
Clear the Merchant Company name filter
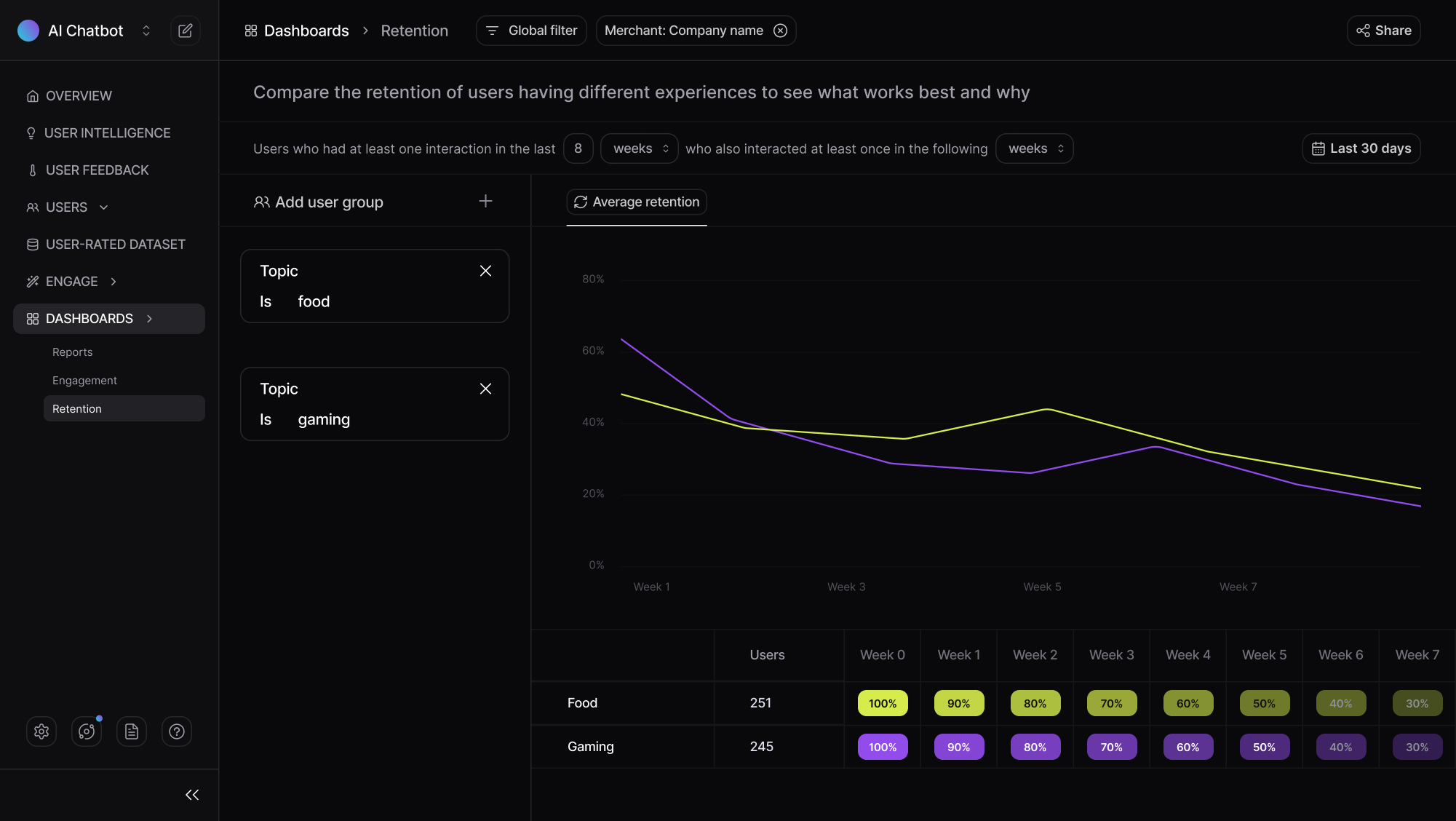click(780, 31)
